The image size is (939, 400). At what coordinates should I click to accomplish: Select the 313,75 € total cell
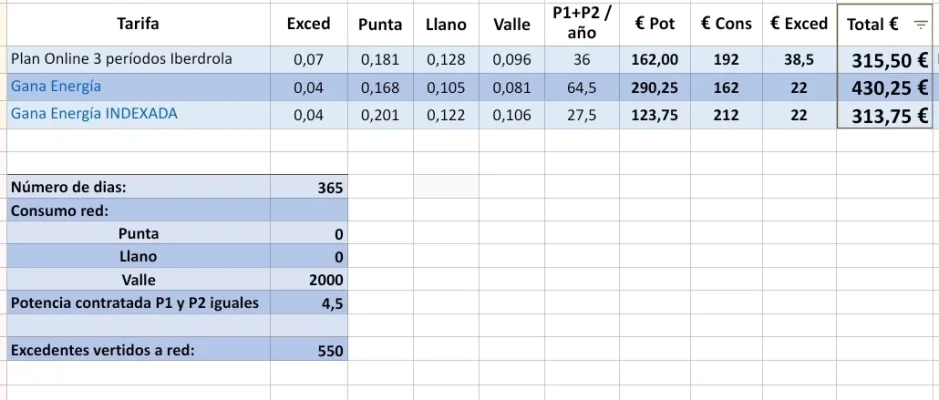click(x=885, y=114)
